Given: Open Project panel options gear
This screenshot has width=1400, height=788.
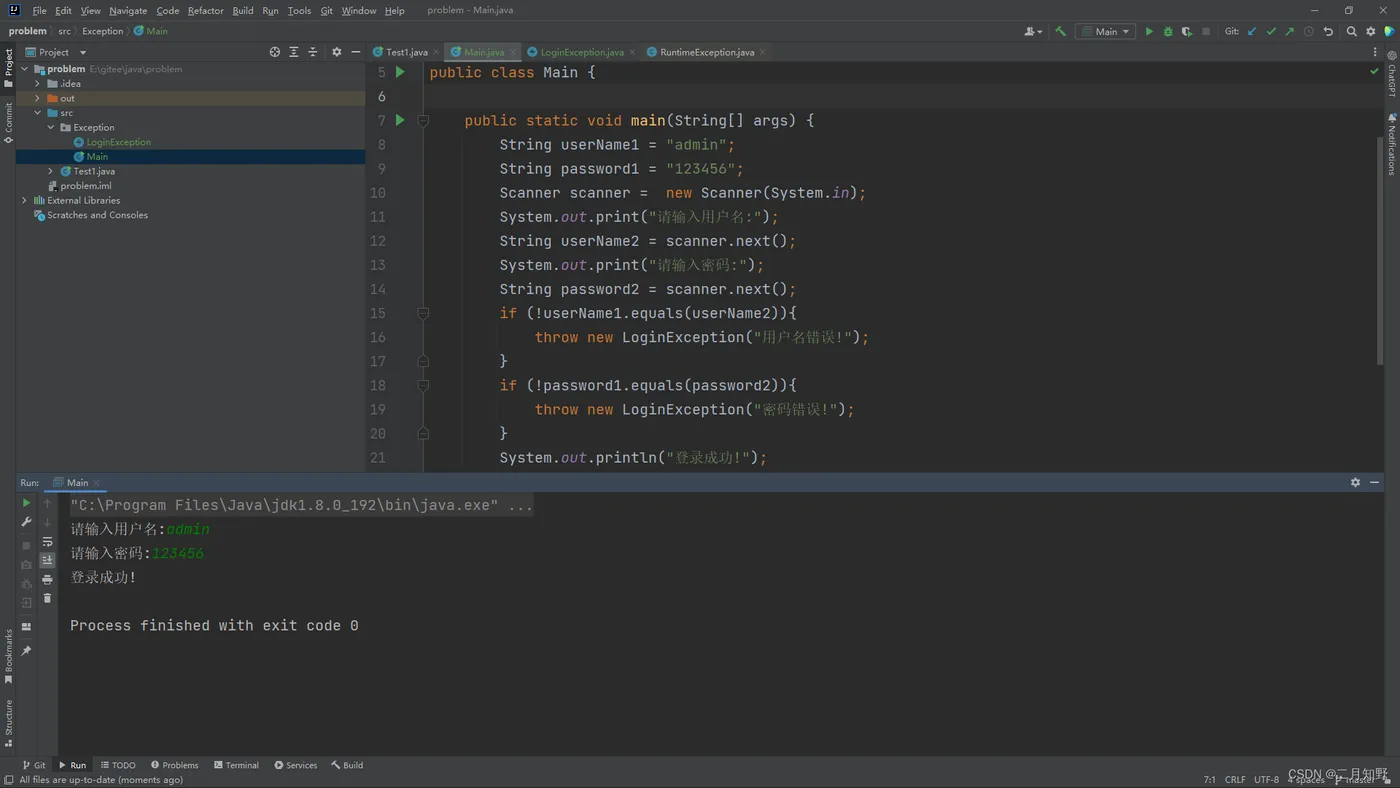Looking at the screenshot, I should pos(336,52).
